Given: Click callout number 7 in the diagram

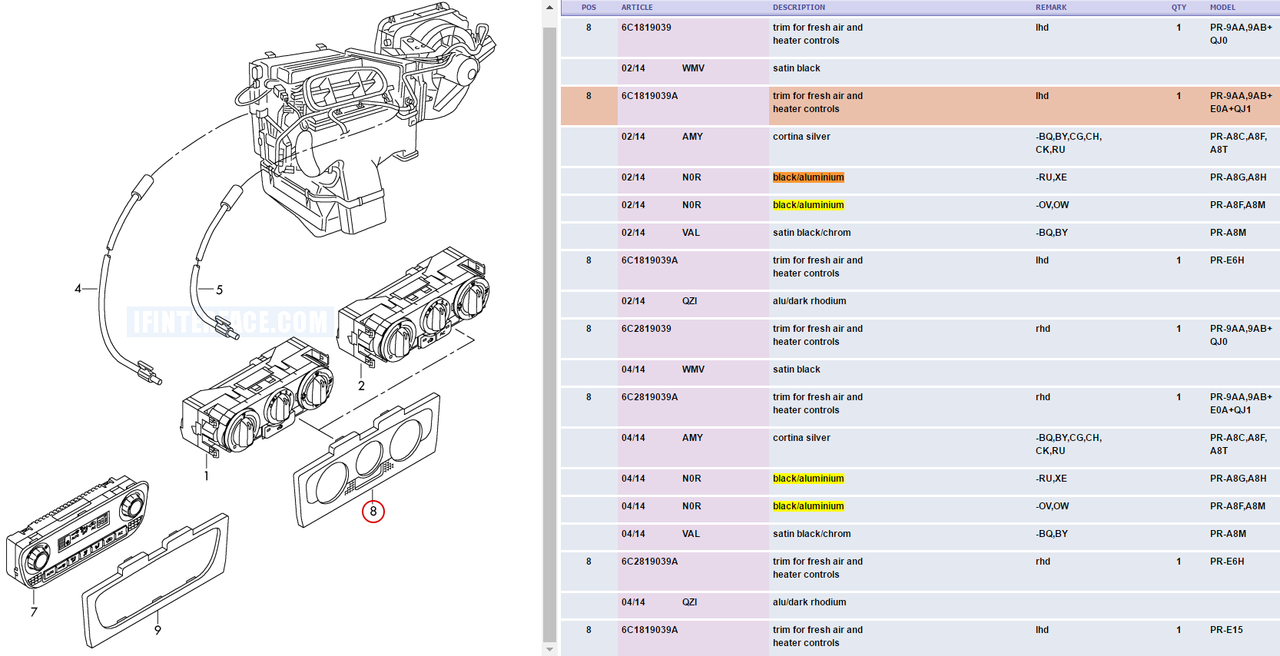Looking at the screenshot, I should coord(33,612).
